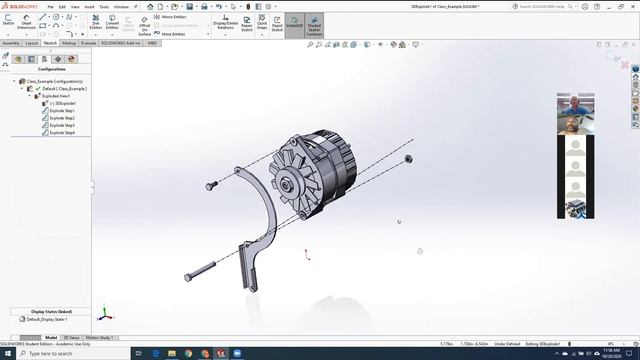Viewport: 640px width, 360px height.
Task: Open the PropertyManager panel tab
Action: click(31, 59)
